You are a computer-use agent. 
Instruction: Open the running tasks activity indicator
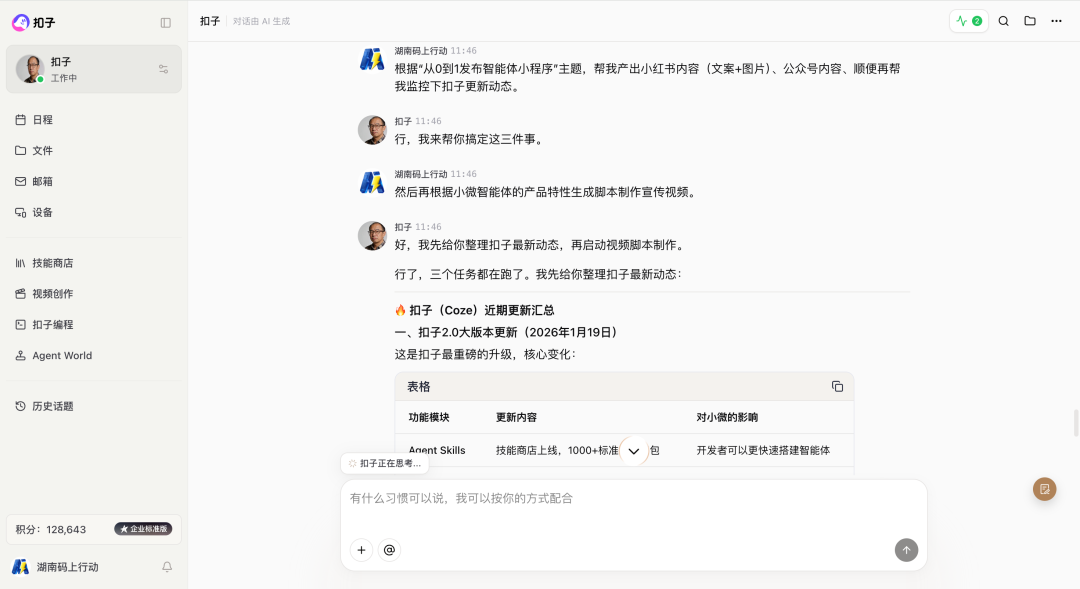click(x=969, y=21)
